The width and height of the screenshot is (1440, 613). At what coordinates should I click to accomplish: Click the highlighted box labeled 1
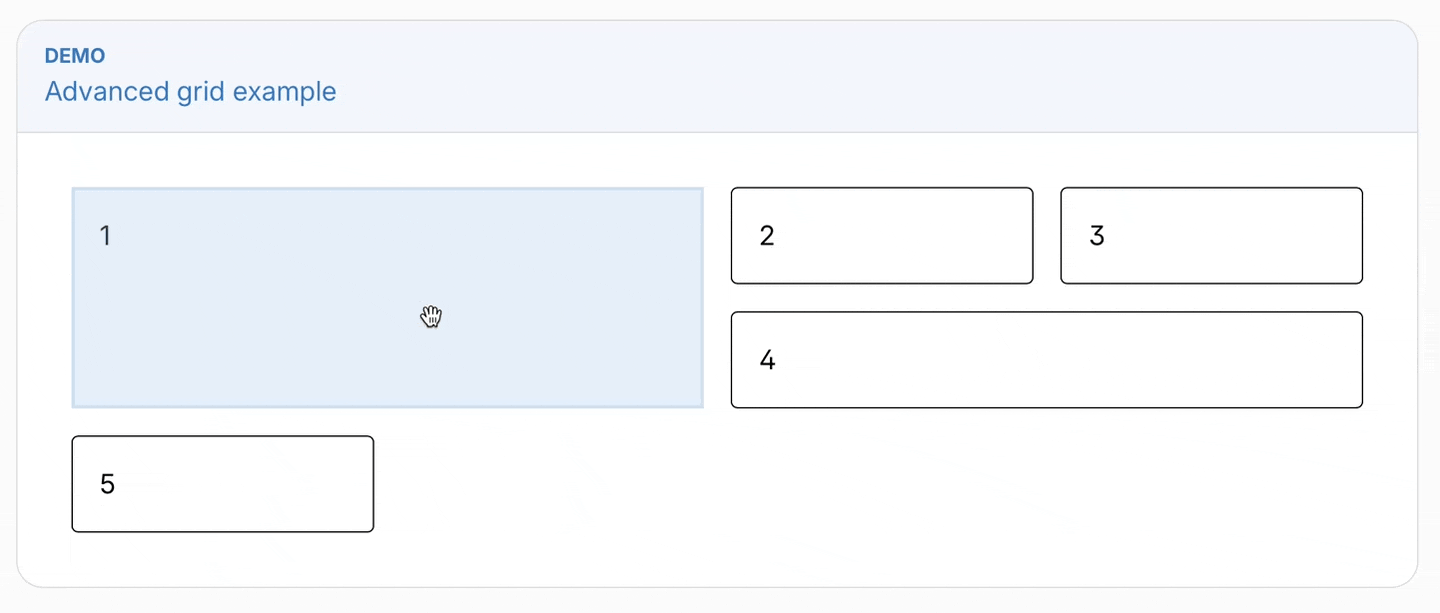point(387,297)
